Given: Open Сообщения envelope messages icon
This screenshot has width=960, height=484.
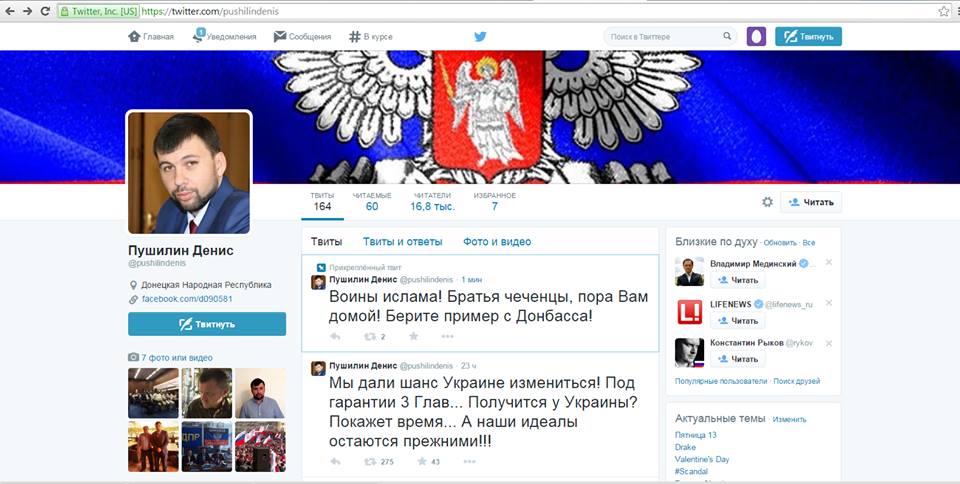Looking at the screenshot, I should click(280, 37).
